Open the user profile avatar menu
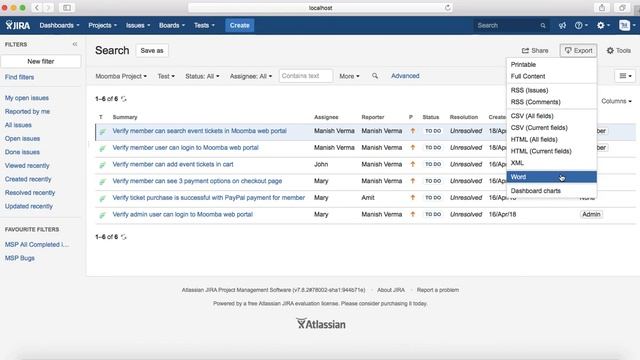The image size is (640, 360). (627, 25)
